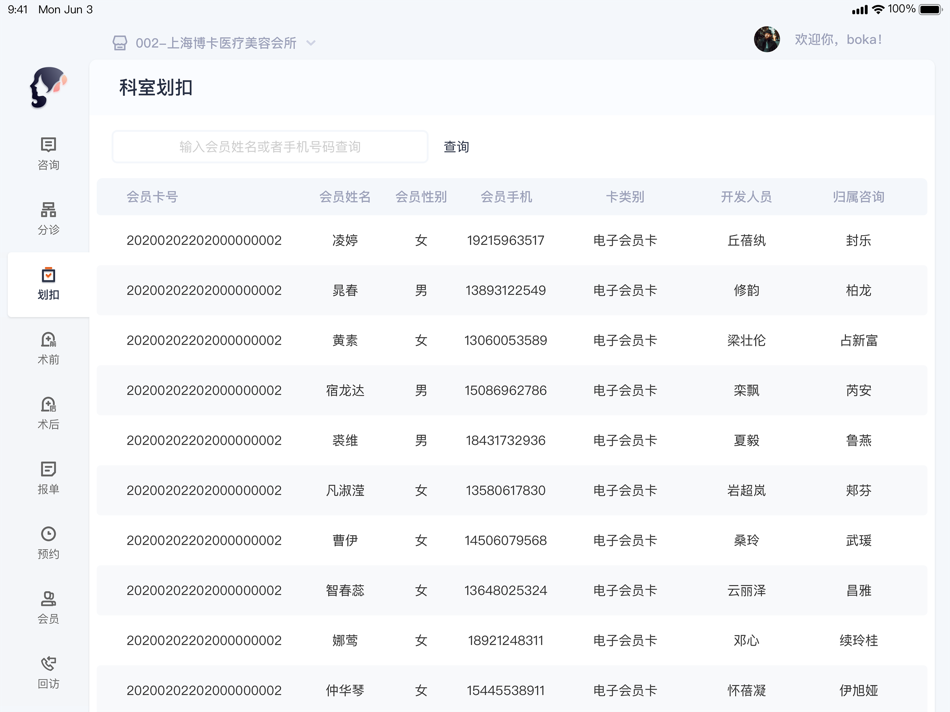Select member name 晁春
Image resolution: width=950 pixels, height=712 pixels.
(x=345, y=290)
